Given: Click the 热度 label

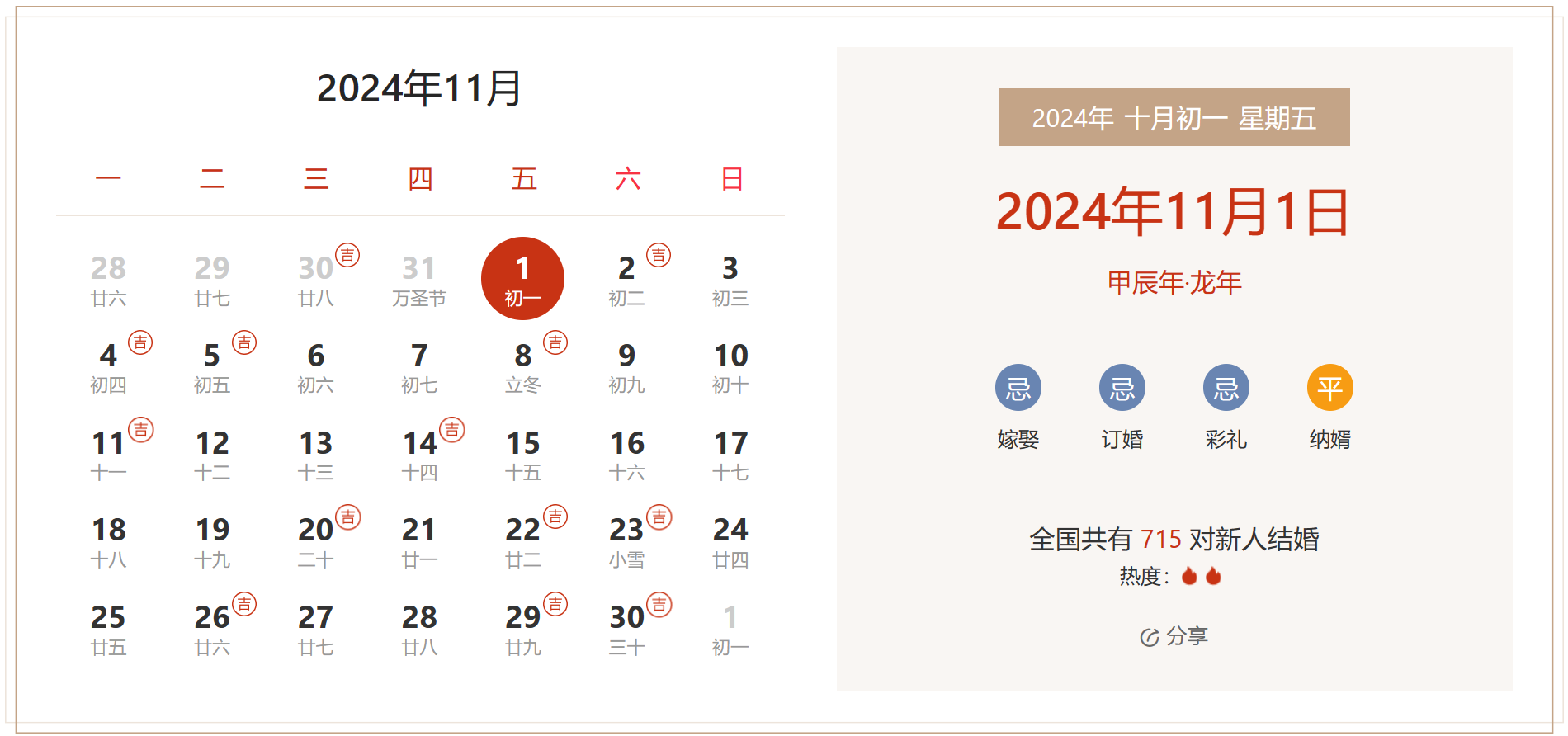Looking at the screenshot, I should 1144,576.
